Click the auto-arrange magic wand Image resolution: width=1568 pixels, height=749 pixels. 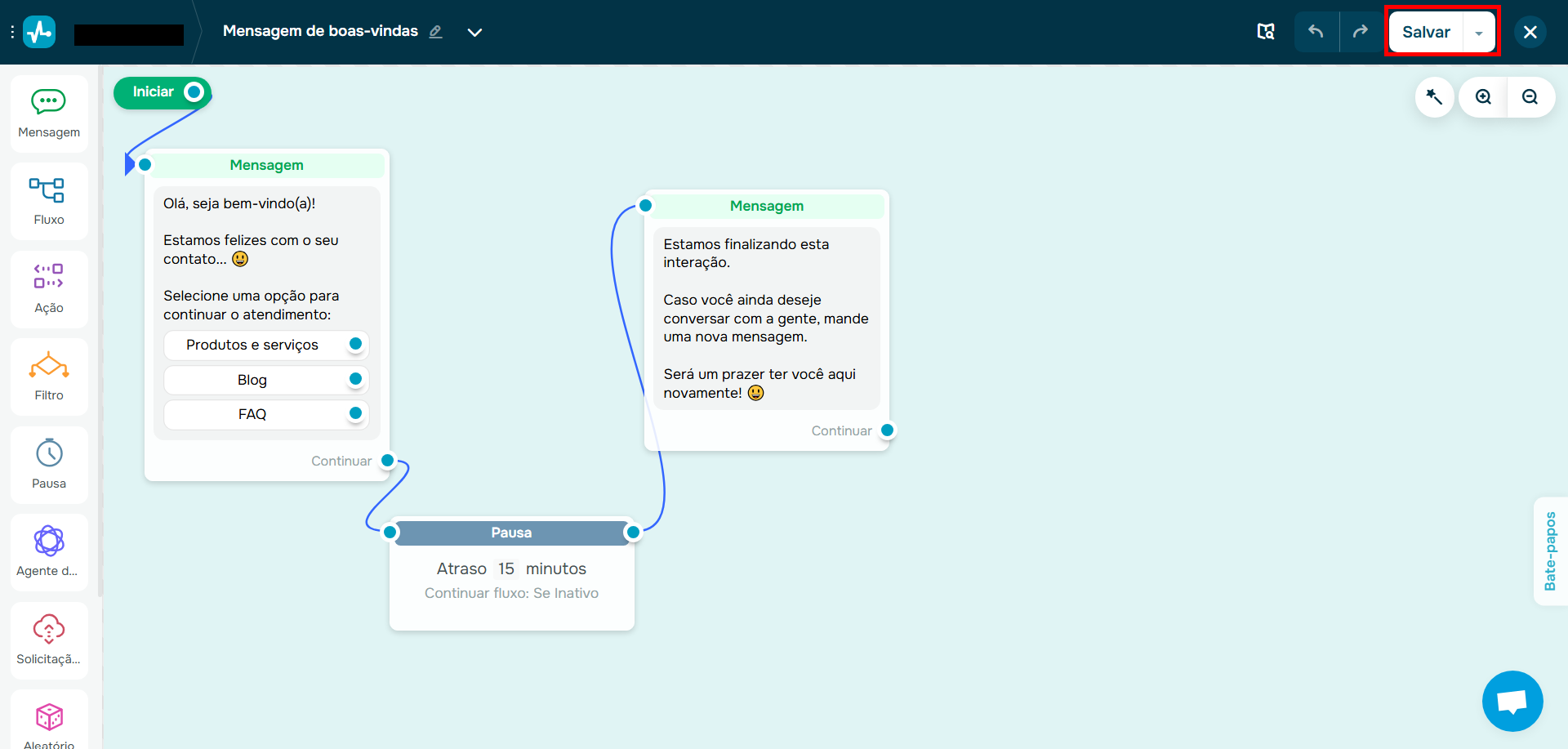tap(1434, 96)
